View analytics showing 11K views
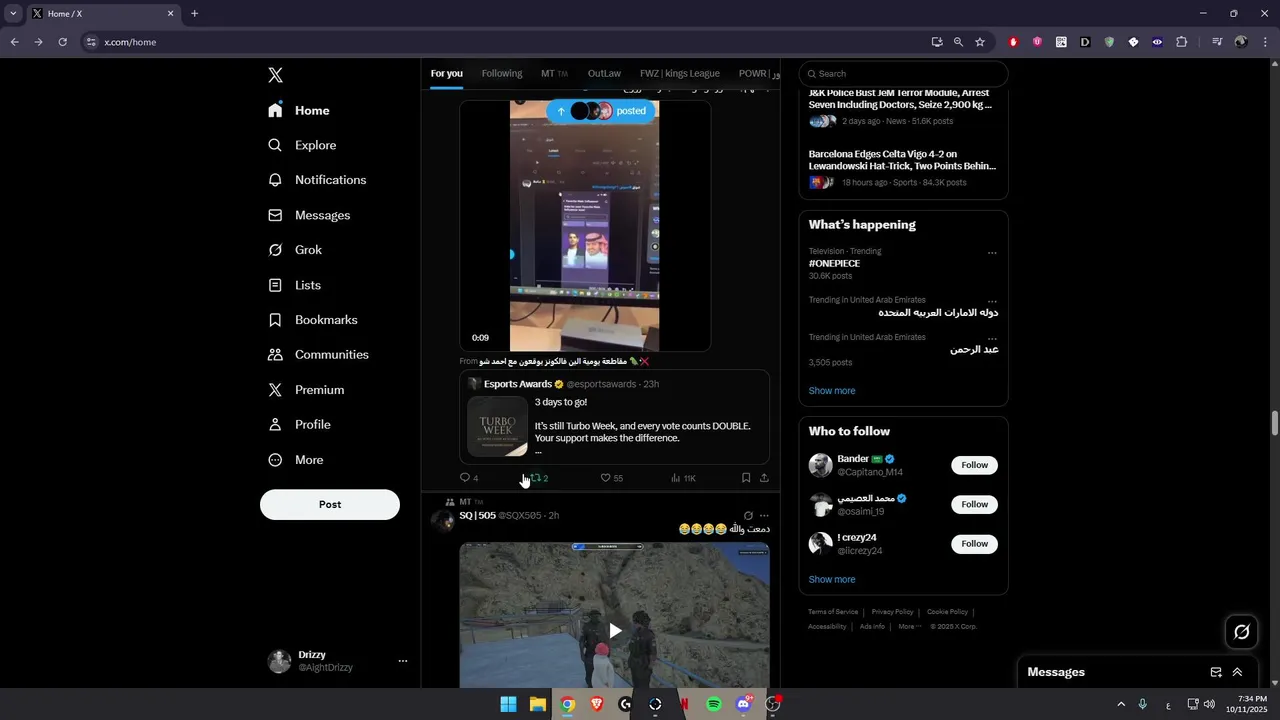 (683, 478)
